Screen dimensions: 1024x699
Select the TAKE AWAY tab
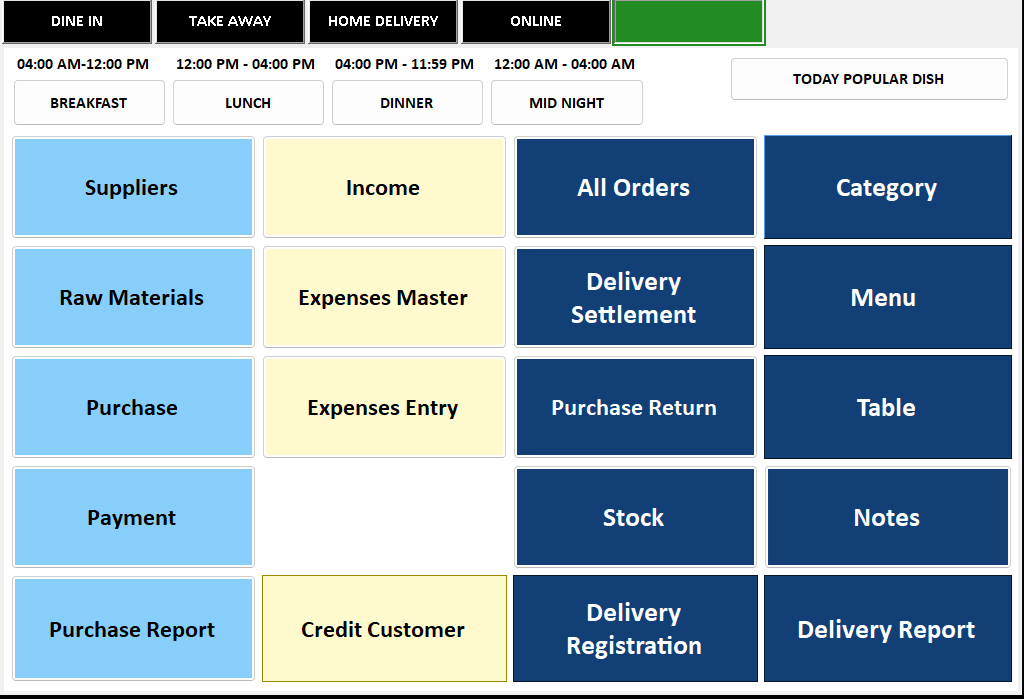(230, 22)
